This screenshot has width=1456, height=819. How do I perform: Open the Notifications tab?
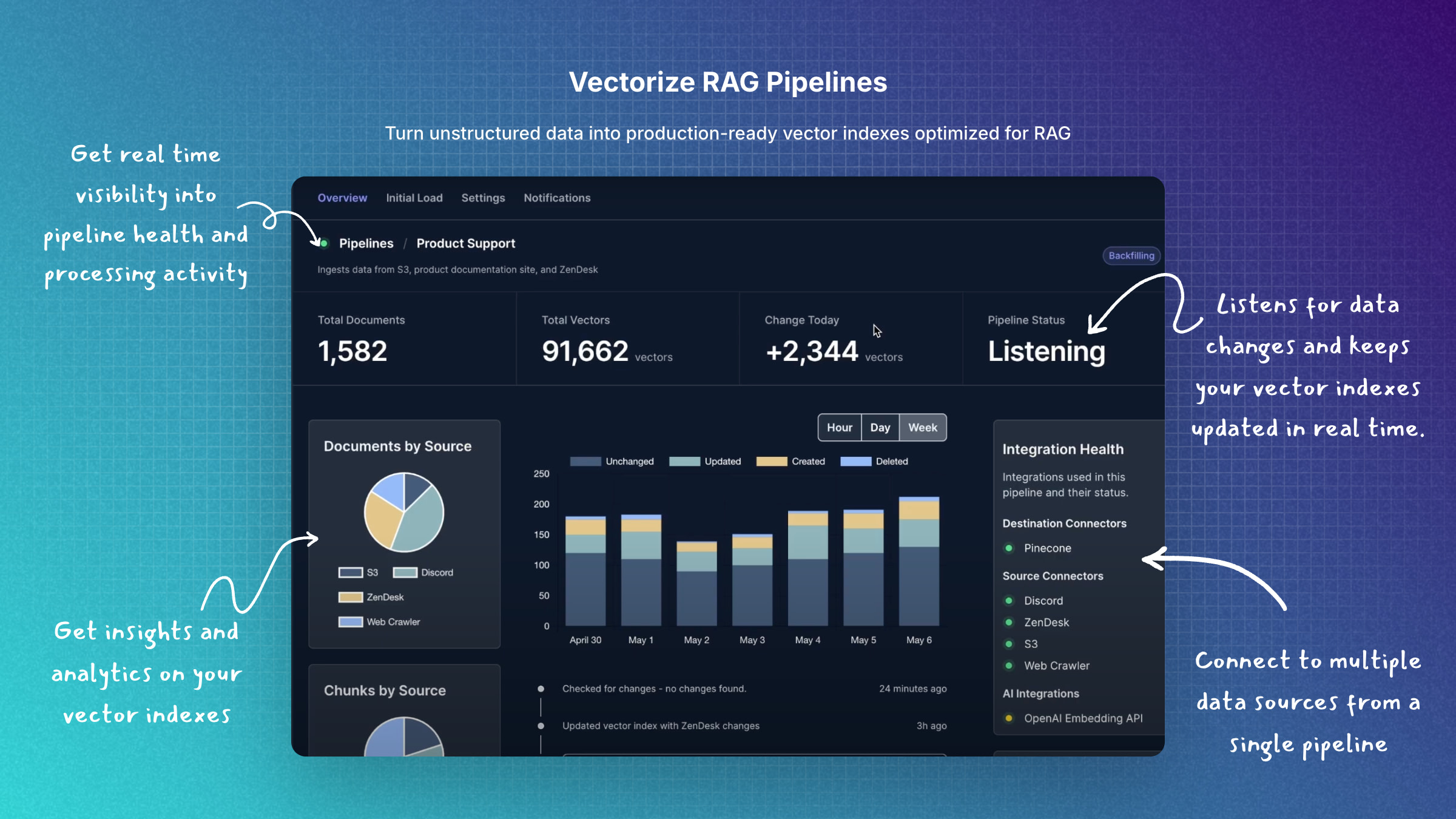point(556,198)
